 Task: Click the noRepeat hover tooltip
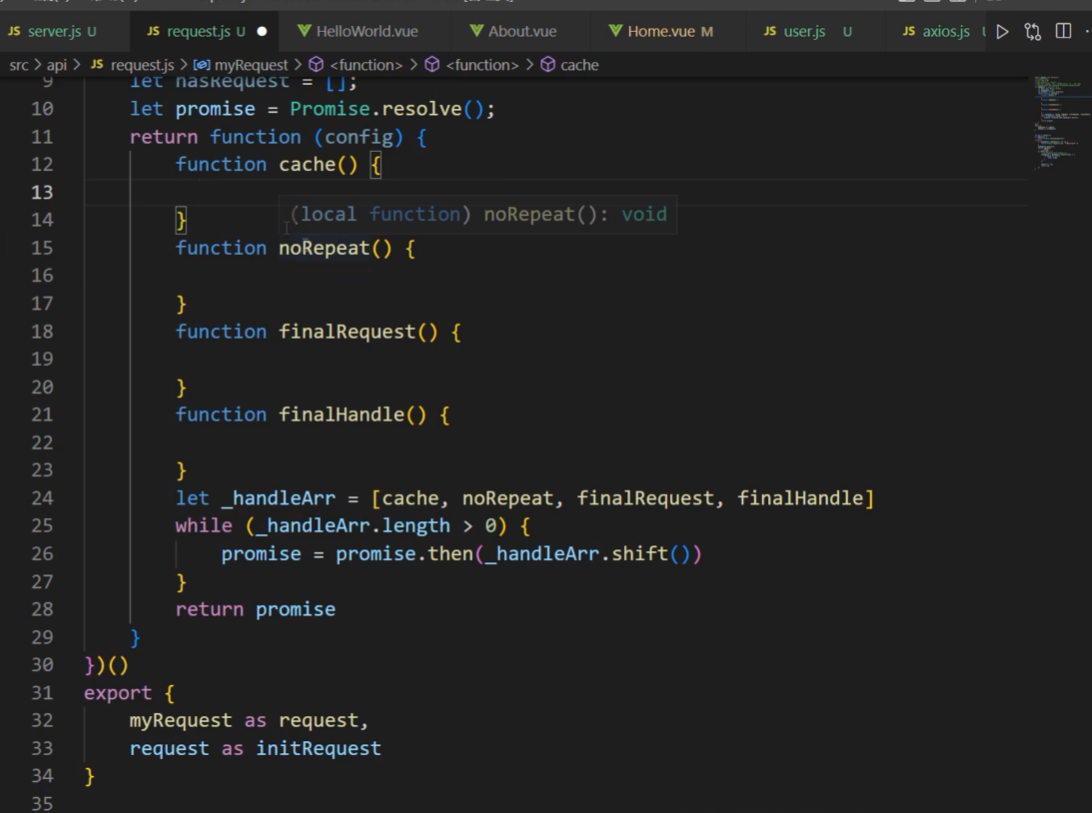(x=478, y=215)
